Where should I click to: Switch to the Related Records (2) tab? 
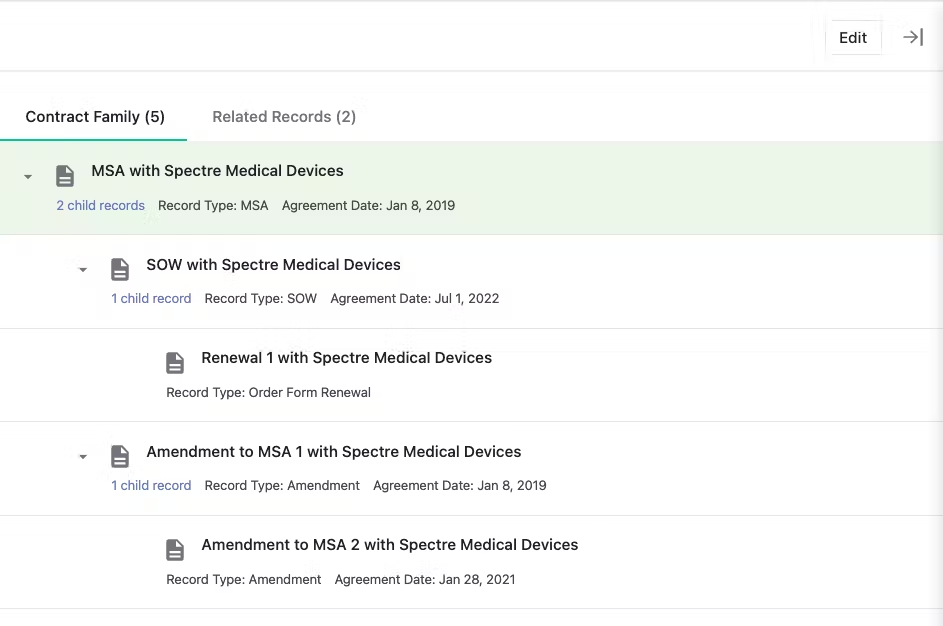pos(284,117)
